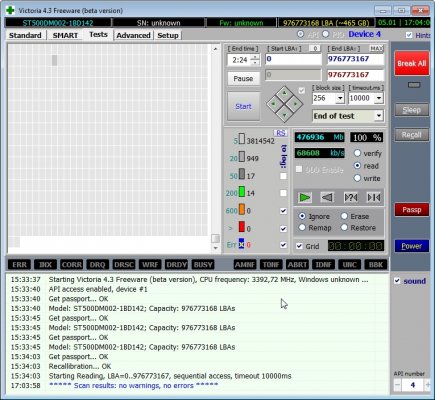This screenshot has height=400, width=435.
Task: Click the RS reset counters icon
Action: click(281, 133)
